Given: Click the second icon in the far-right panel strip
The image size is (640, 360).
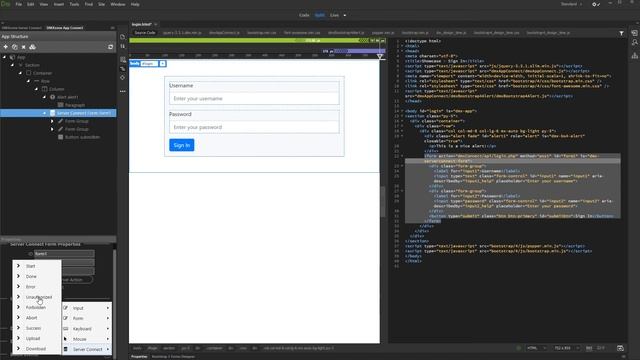Looking at the screenshot, I should [634, 42].
